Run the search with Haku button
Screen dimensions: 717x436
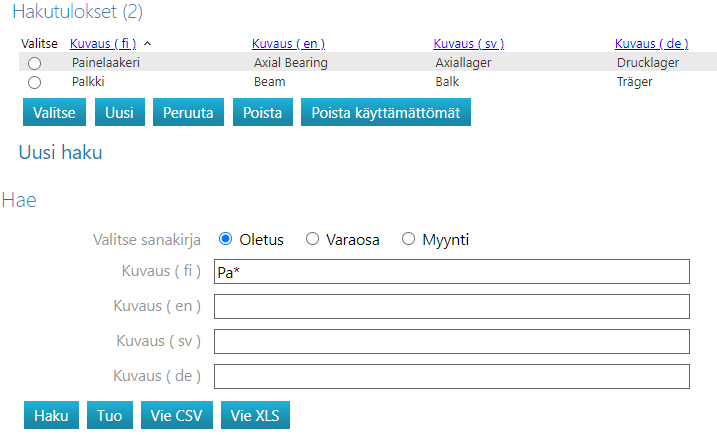point(51,415)
